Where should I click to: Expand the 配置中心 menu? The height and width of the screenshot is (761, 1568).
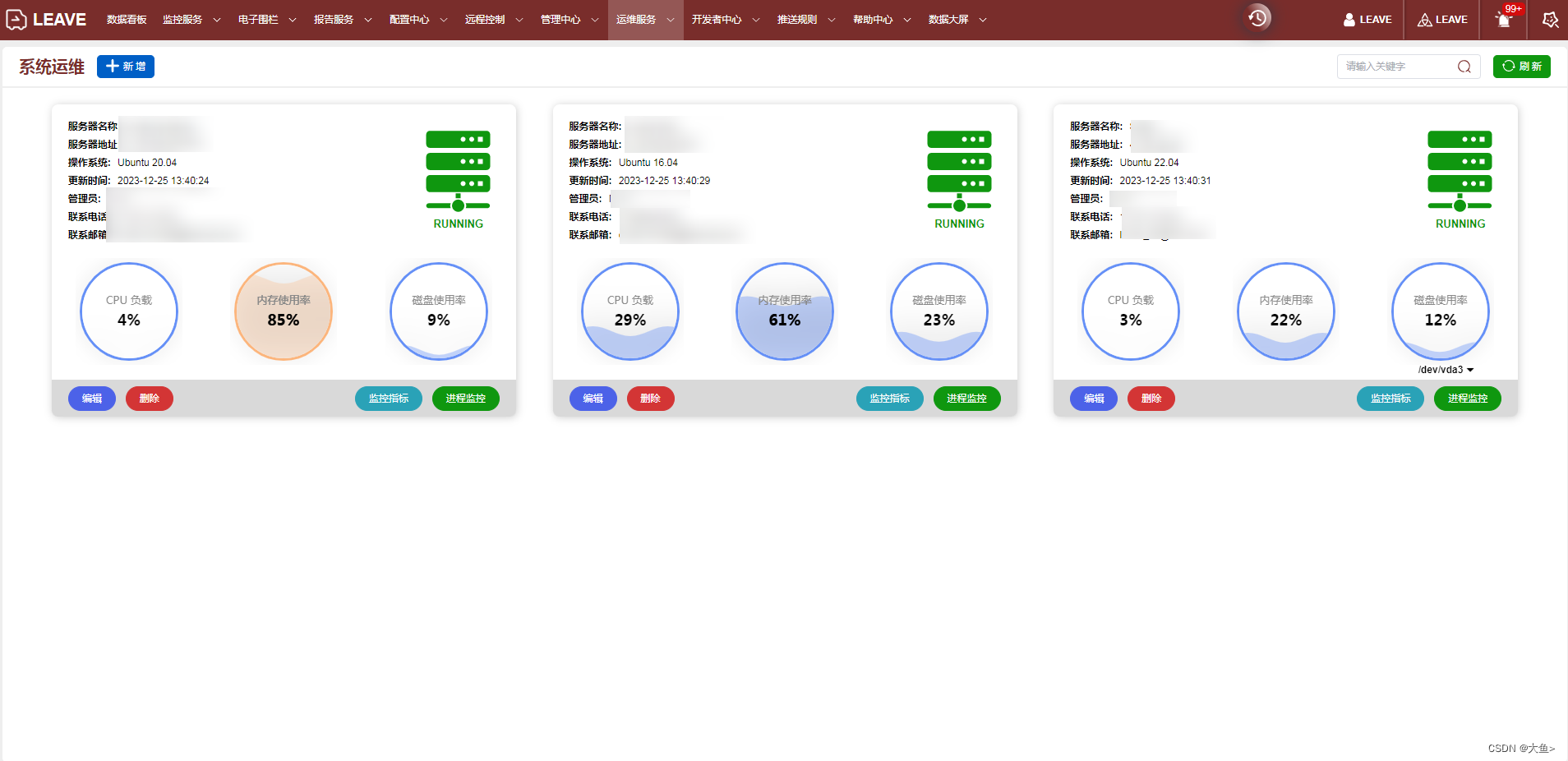418,20
